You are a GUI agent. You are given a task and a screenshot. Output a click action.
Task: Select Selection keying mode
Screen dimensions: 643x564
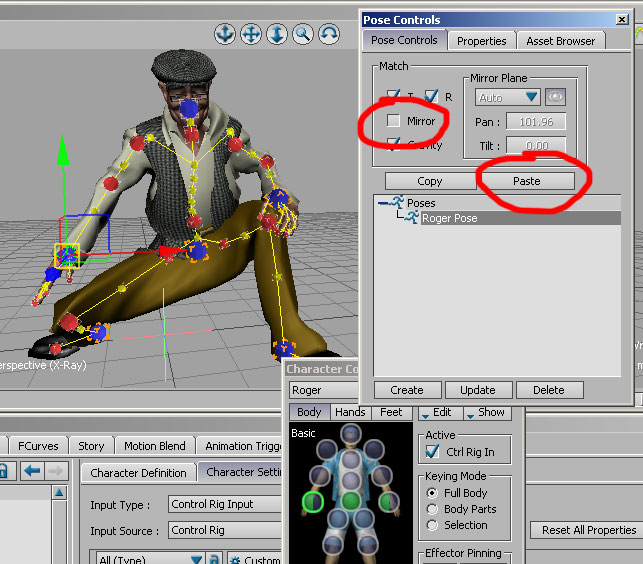click(x=432, y=525)
